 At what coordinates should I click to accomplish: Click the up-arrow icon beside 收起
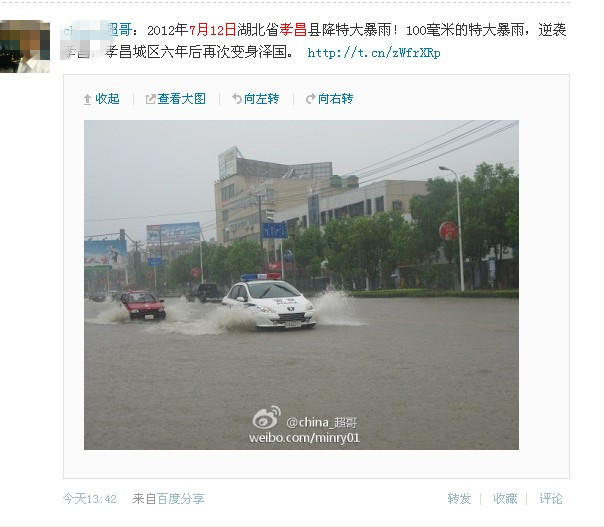(87, 99)
